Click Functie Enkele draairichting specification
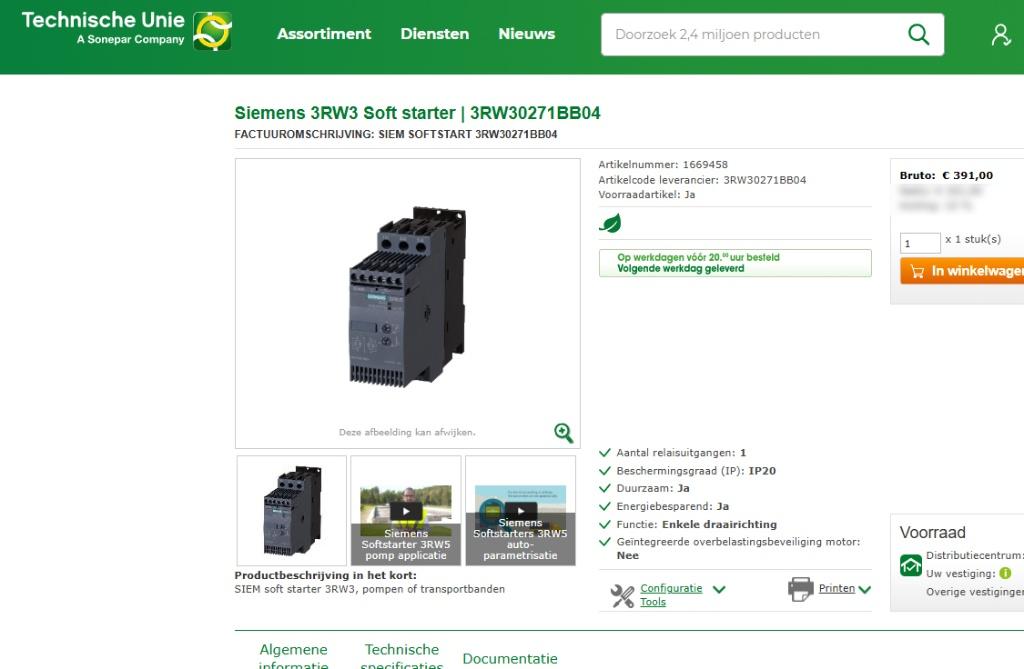The height and width of the screenshot is (669, 1024). [696, 524]
